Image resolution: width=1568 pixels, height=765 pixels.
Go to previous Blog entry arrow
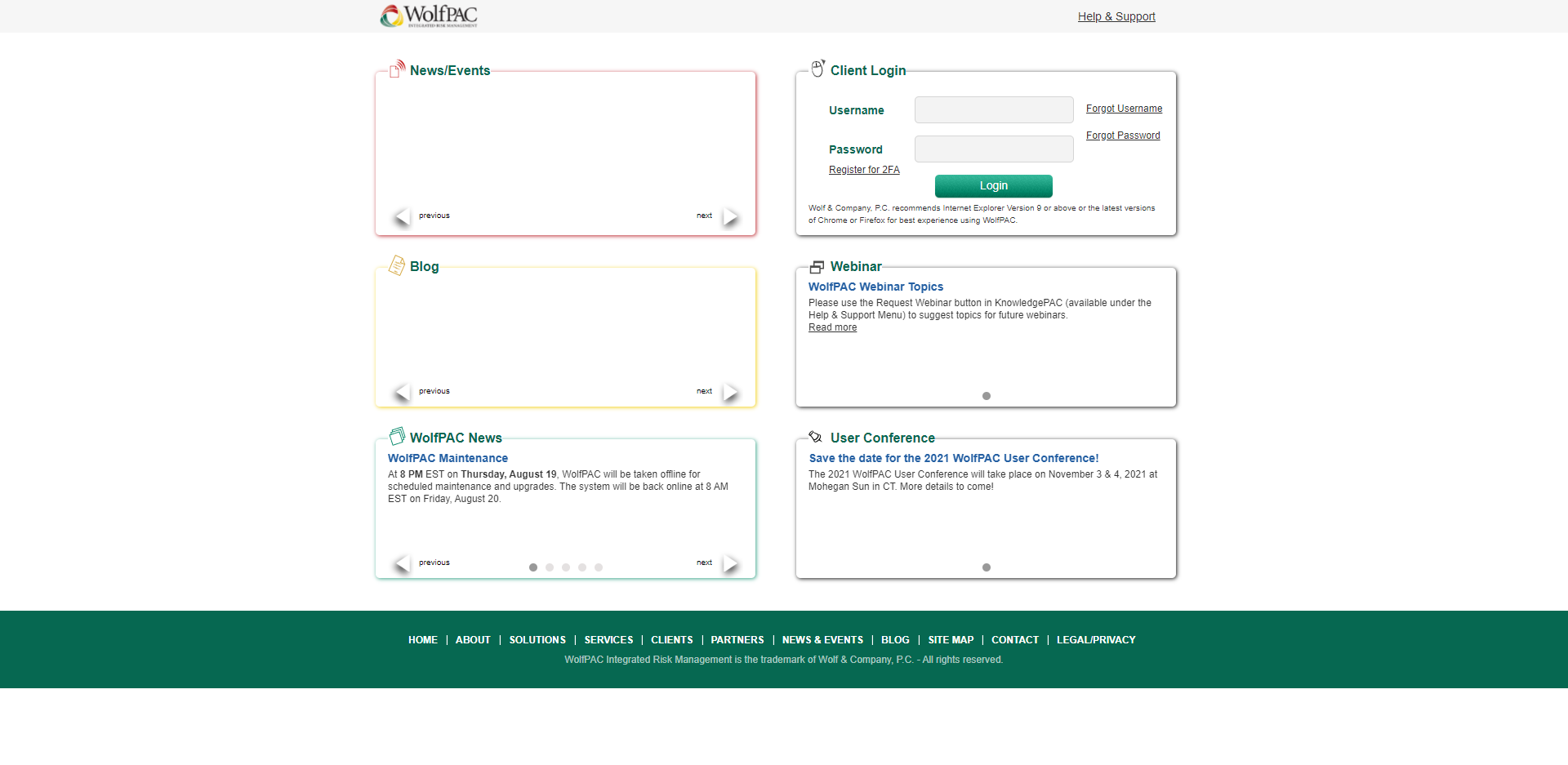click(x=401, y=392)
